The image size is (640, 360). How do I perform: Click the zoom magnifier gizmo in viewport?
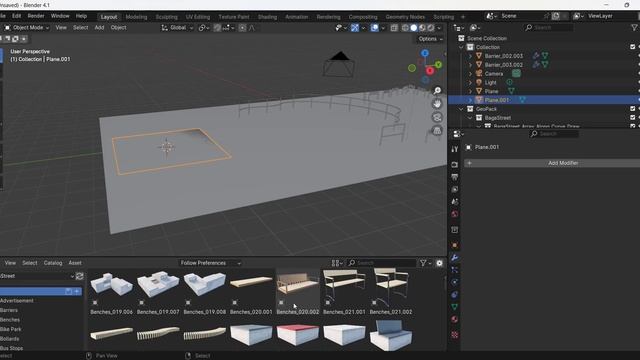[x=437, y=91]
